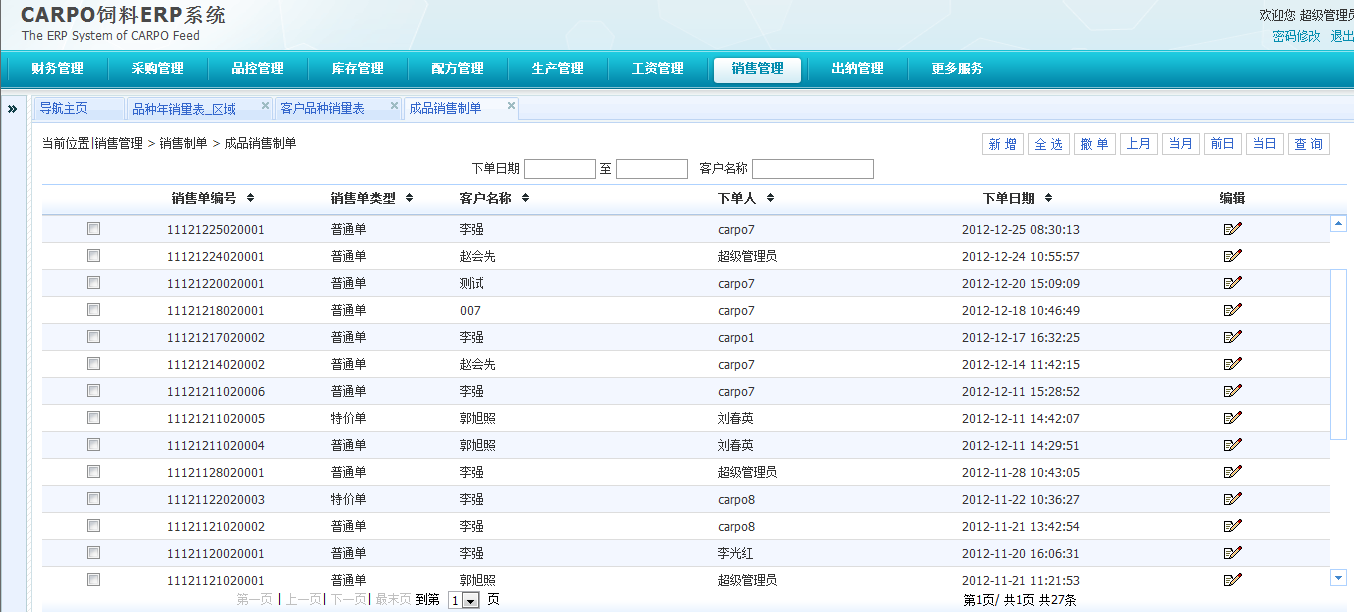The image size is (1354, 612).
Task: Open edit pencil for customer 007 row
Action: pos(1232,310)
